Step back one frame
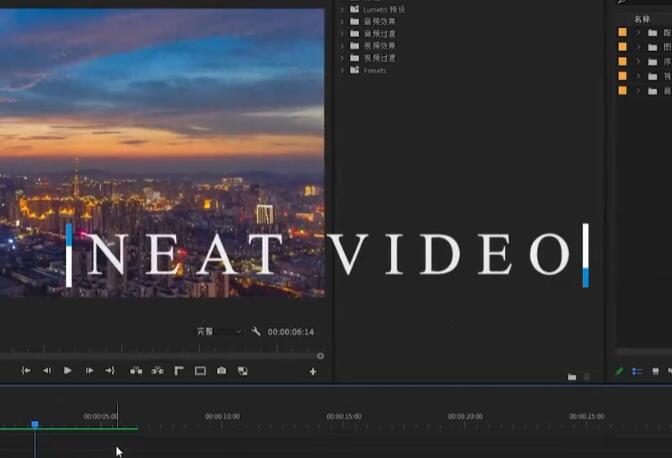Viewport: 672px width, 458px height. coord(47,371)
